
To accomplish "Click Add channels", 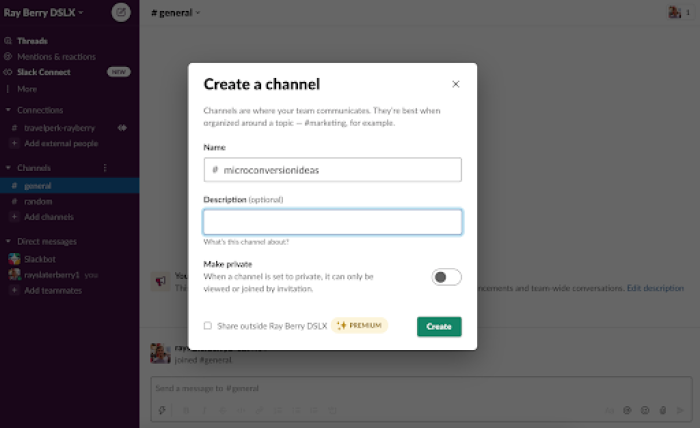I will [49, 217].
